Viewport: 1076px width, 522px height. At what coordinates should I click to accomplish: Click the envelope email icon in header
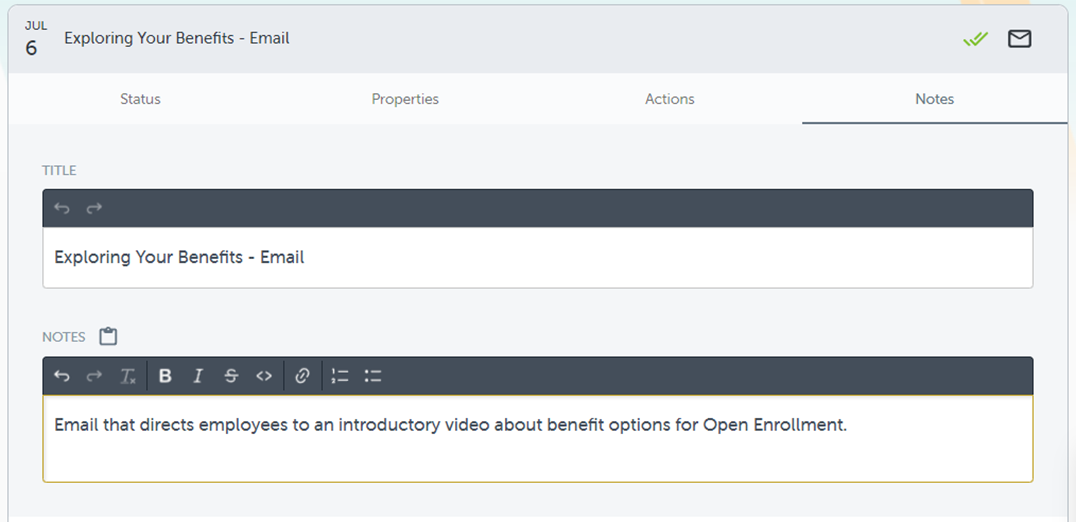tap(1019, 39)
